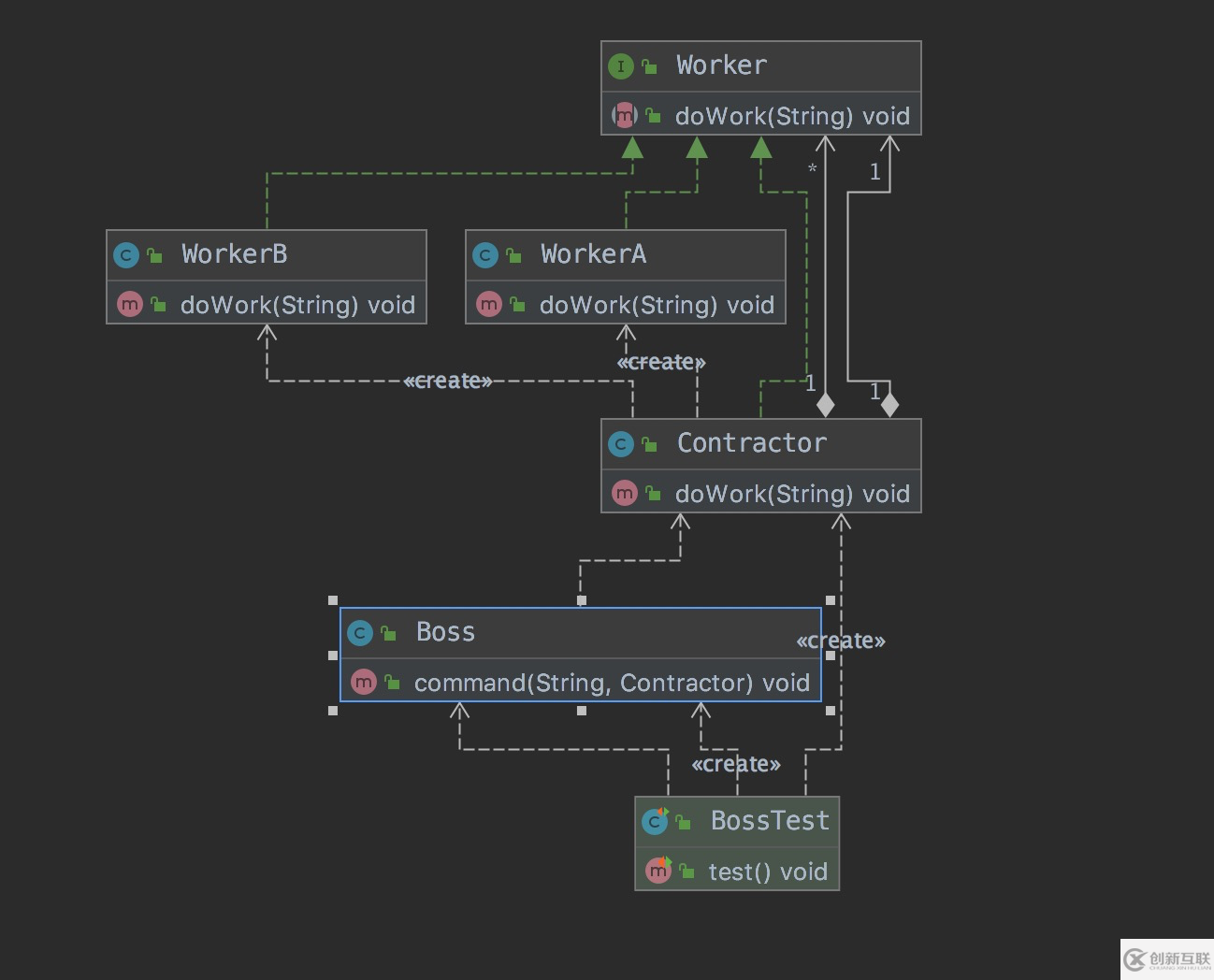Click the class icon beside Contractor
1214x980 pixels.
(x=621, y=444)
